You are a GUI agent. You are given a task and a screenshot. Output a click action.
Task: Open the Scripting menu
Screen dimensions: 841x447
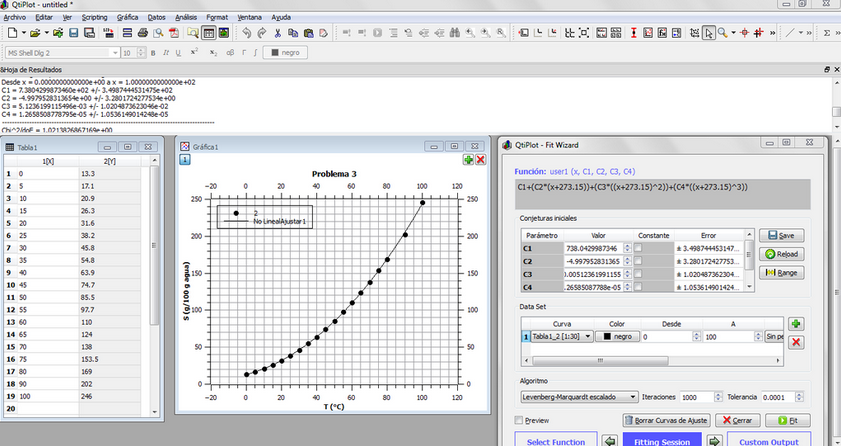pyautogui.click(x=94, y=17)
